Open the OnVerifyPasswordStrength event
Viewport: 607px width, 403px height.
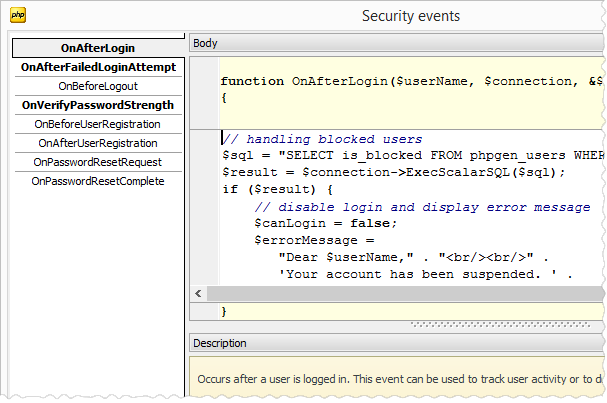pyautogui.click(x=98, y=105)
